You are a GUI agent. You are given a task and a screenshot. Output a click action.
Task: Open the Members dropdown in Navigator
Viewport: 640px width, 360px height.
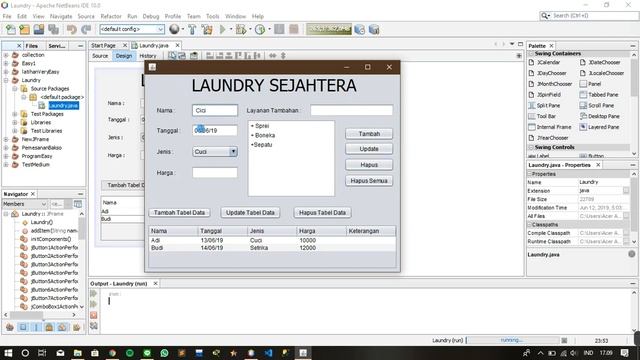tap(24, 204)
